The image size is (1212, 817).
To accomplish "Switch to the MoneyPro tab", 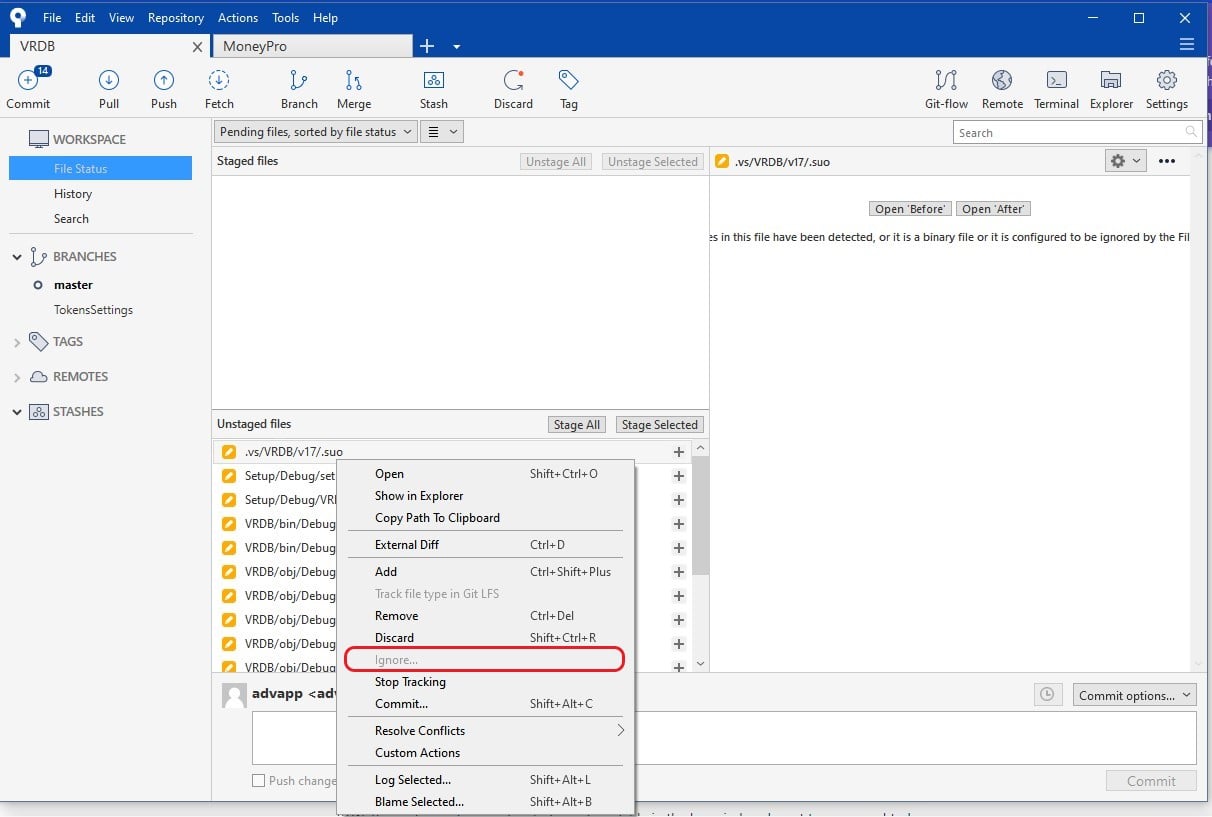I will (x=312, y=46).
